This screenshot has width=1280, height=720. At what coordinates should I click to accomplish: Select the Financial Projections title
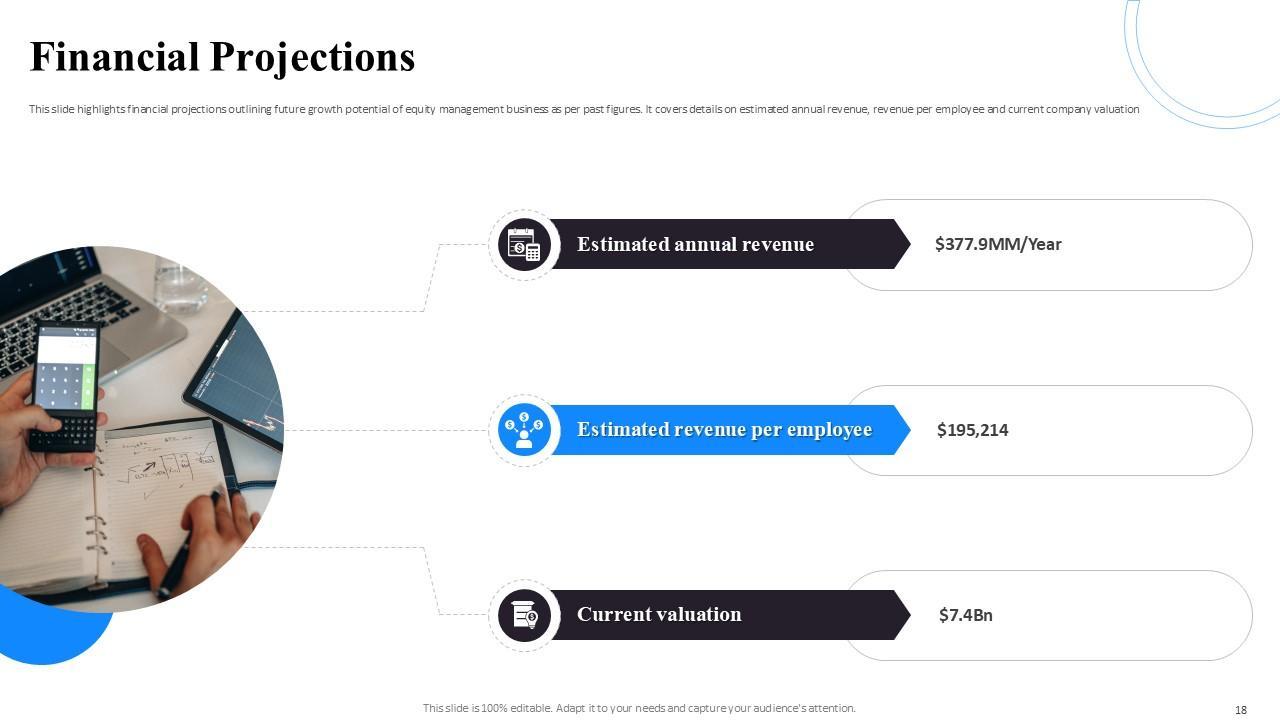[x=222, y=58]
